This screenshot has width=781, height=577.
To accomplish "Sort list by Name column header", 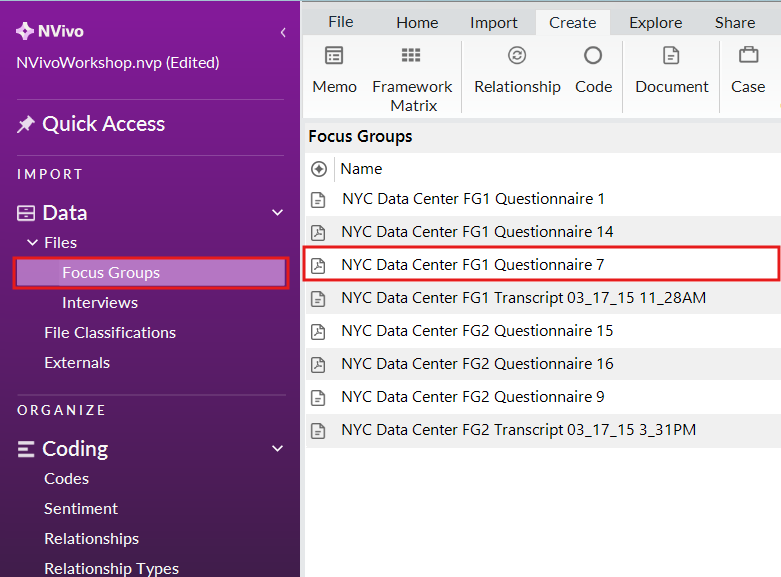I will (361, 169).
